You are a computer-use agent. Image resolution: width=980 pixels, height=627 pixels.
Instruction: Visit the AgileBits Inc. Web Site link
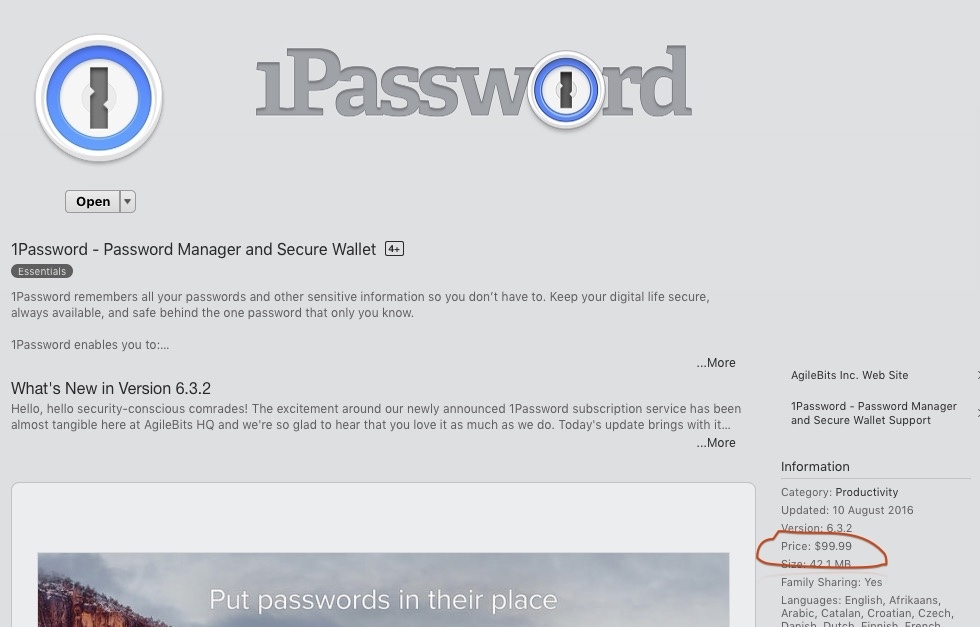click(x=849, y=375)
